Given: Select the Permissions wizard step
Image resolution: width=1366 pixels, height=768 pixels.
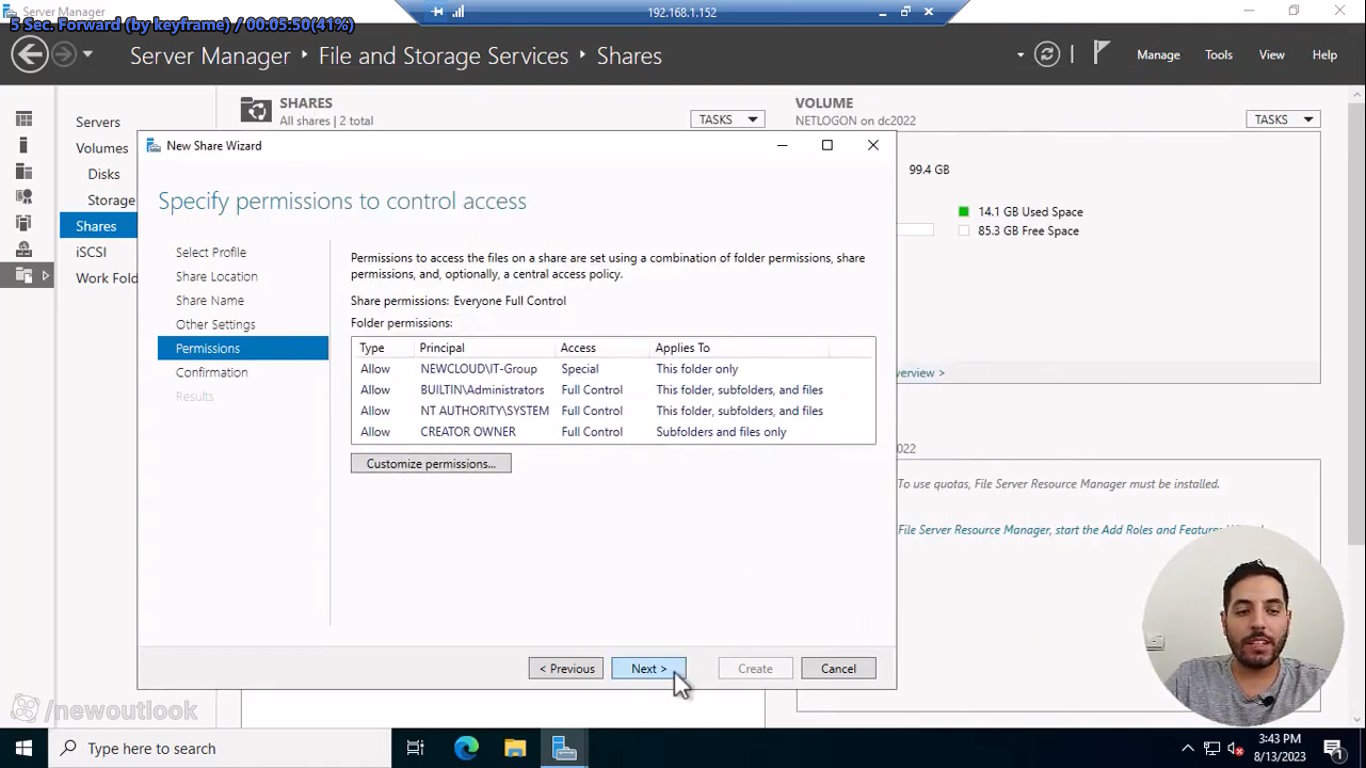Looking at the screenshot, I should (243, 348).
